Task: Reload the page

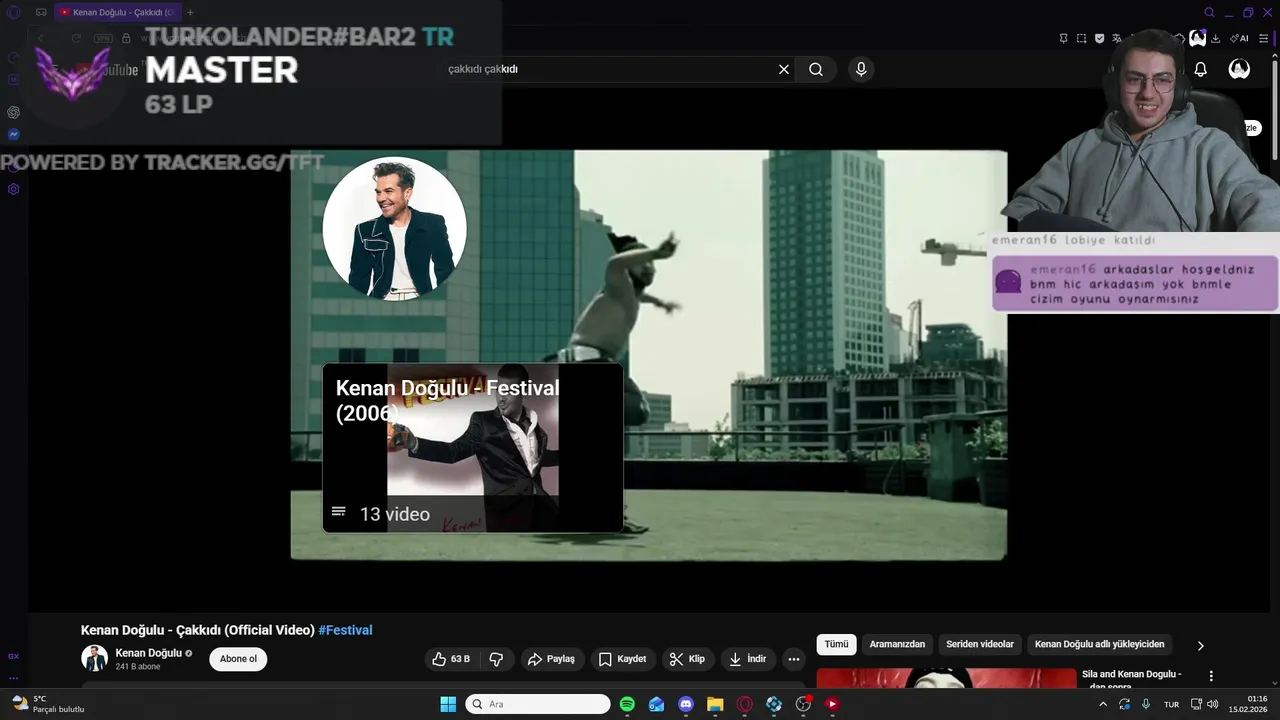Action: tap(76, 38)
